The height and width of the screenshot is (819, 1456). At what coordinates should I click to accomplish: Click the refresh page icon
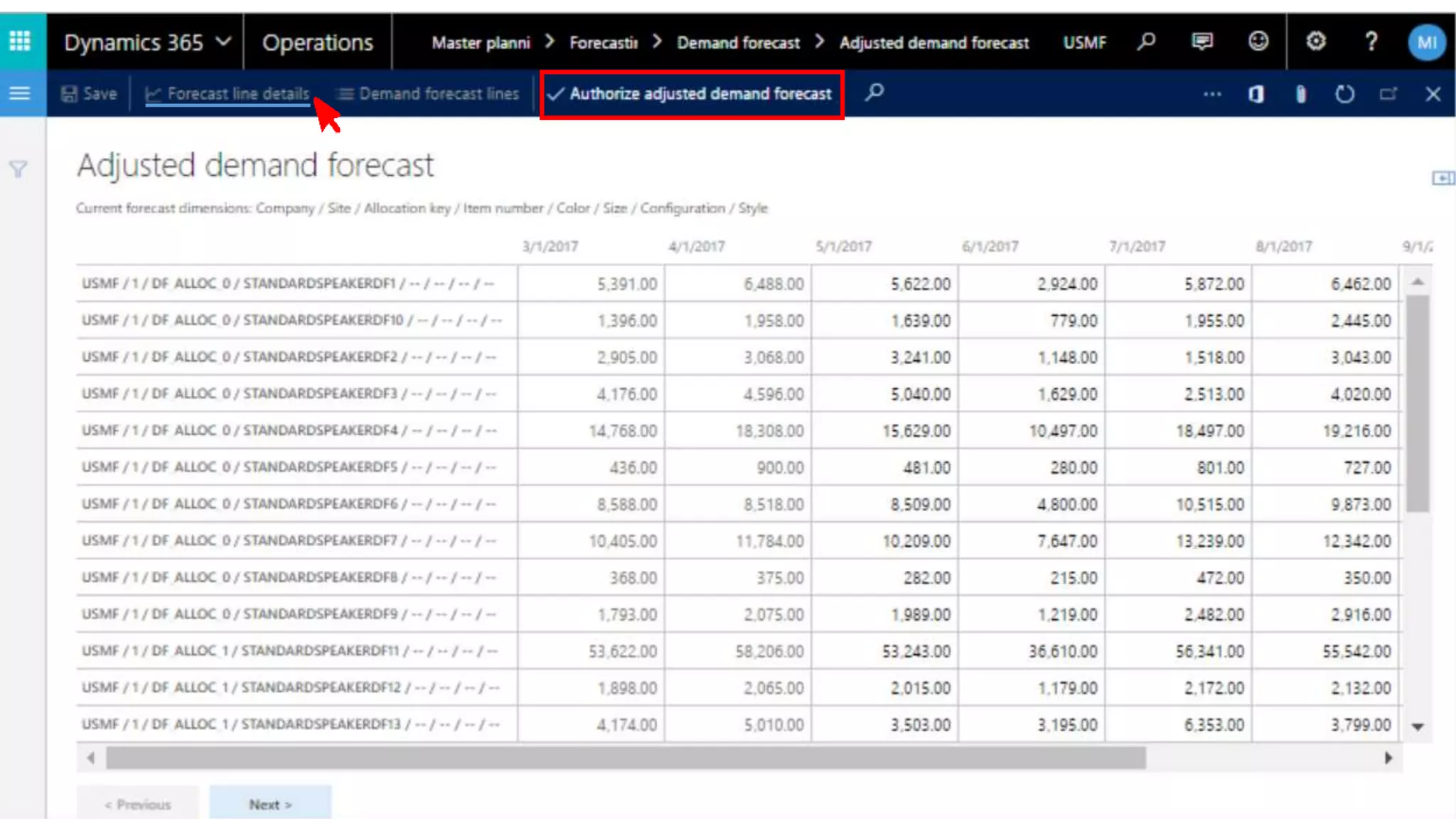click(1344, 94)
